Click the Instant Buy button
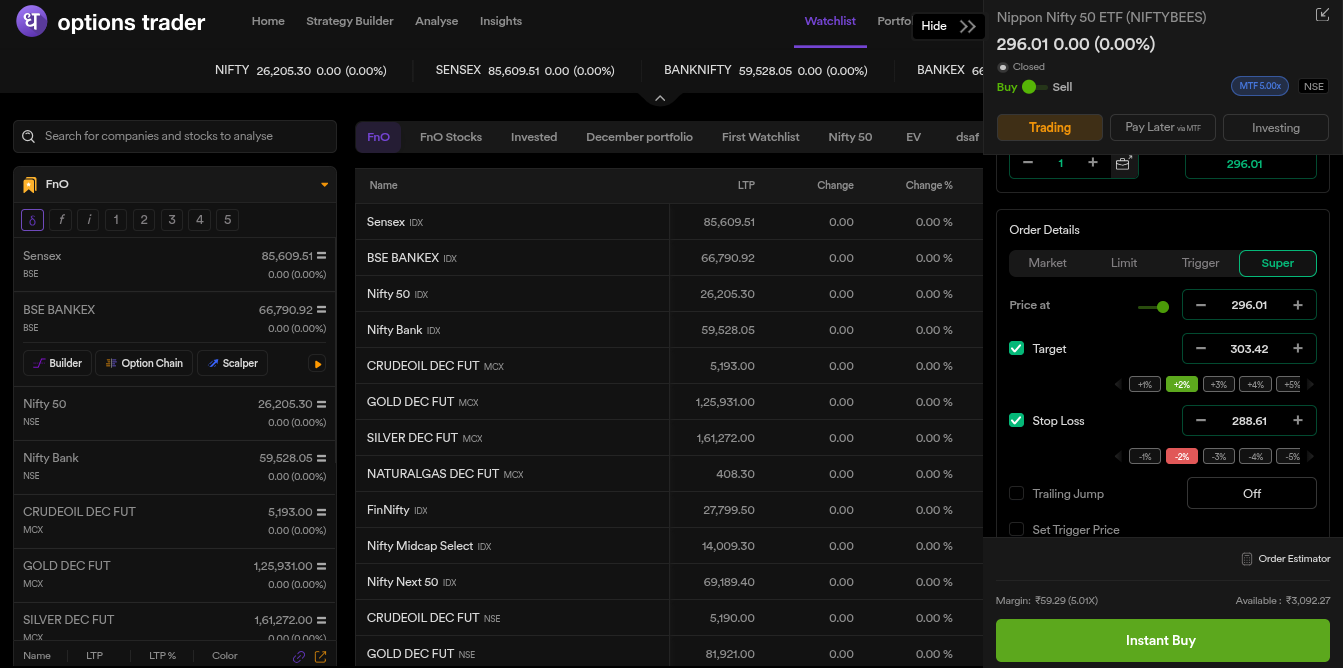 pyautogui.click(x=1162, y=640)
